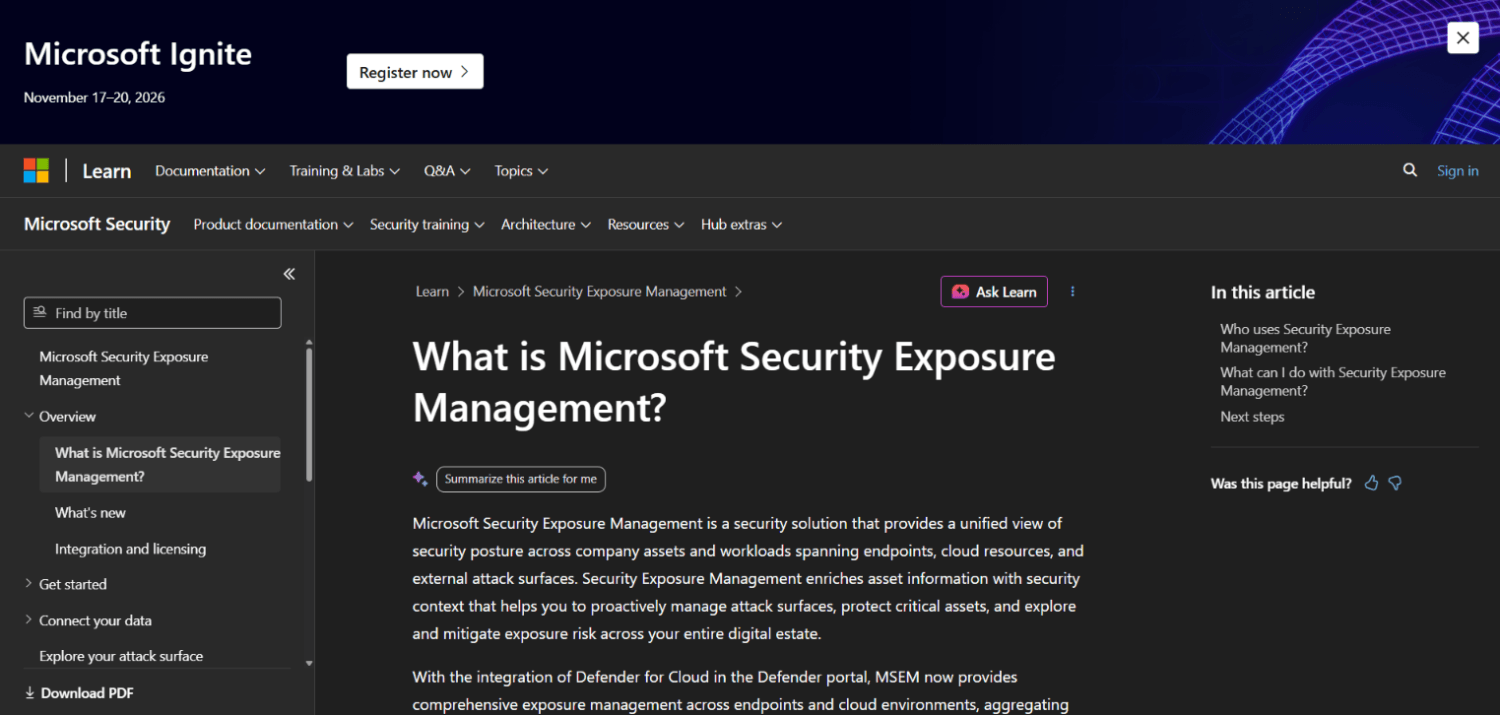Viewport: 1500px width, 715px height.
Task: Click the sidebar scroll down arrow
Action: pos(309,663)
